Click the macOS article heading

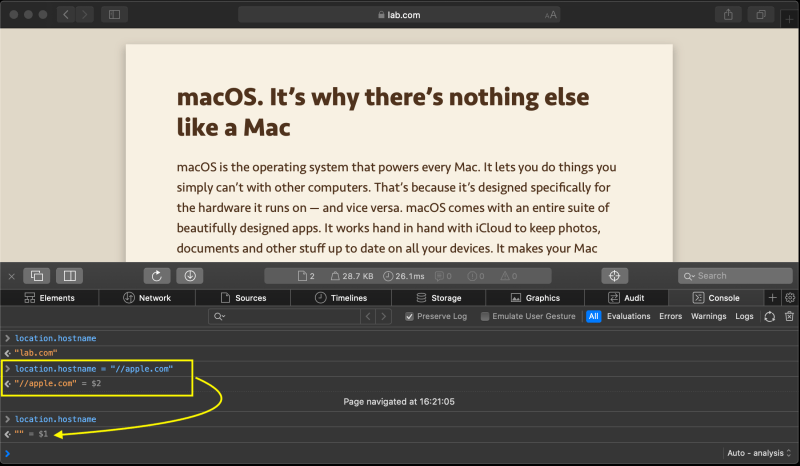coord(383,112)
